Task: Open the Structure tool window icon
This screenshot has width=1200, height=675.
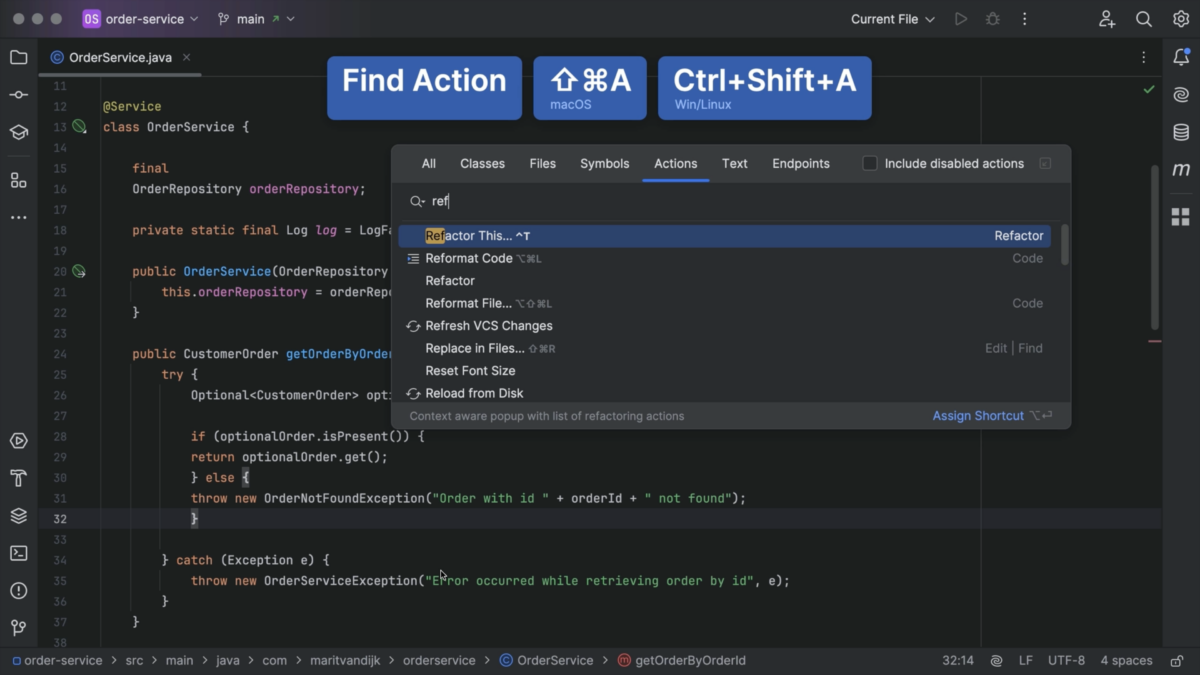Action: tap(18, 180)
